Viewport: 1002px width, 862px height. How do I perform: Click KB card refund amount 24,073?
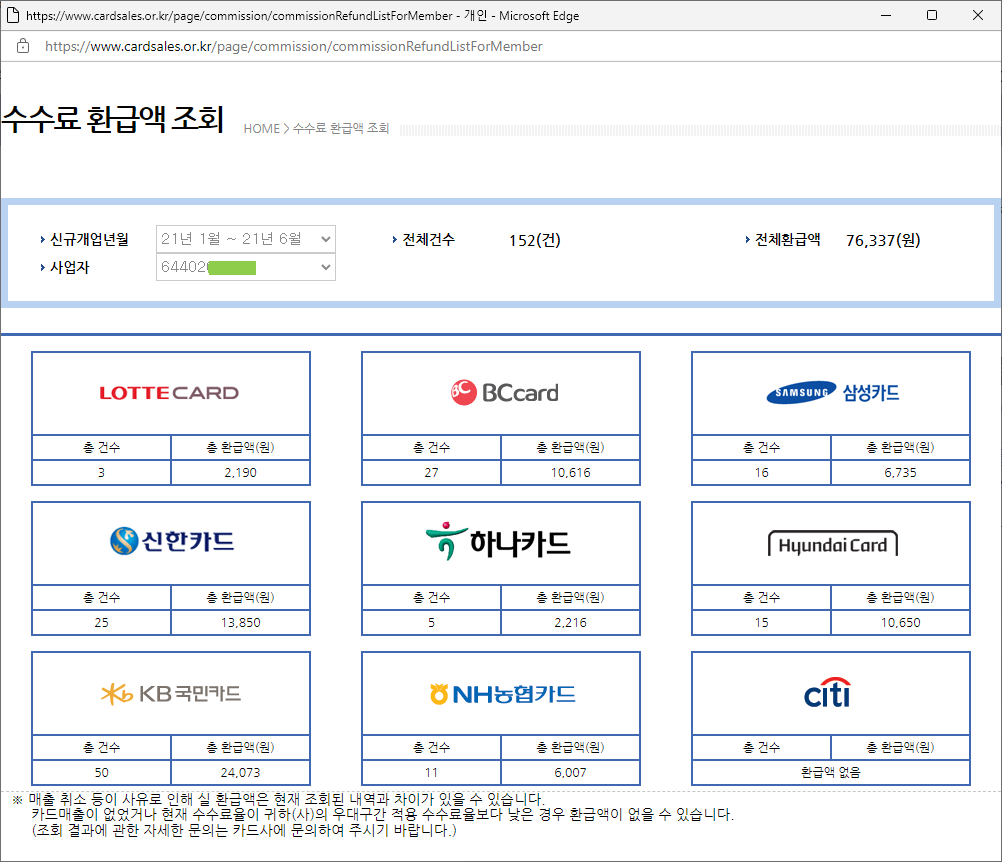tap(240, 772)
